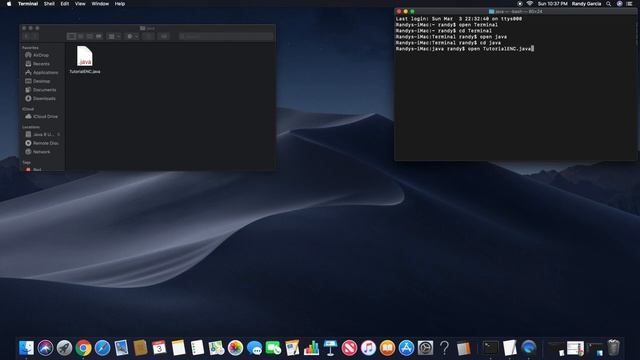Screen dimensions: 640x360
Task: Open the Contacts brown book in Dock
Action: pyautogui.click(x=140, y=348)
